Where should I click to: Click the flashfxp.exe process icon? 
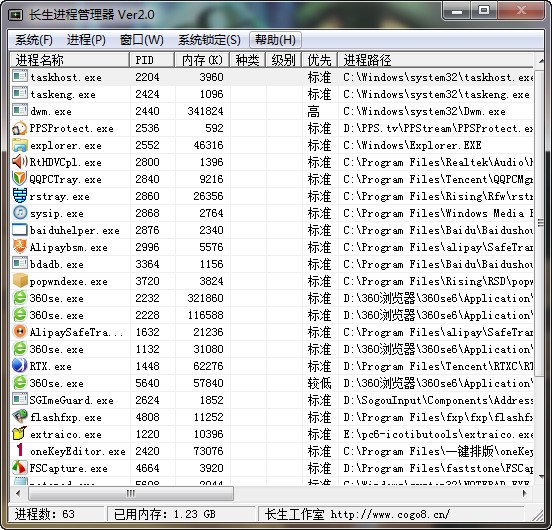19,417
